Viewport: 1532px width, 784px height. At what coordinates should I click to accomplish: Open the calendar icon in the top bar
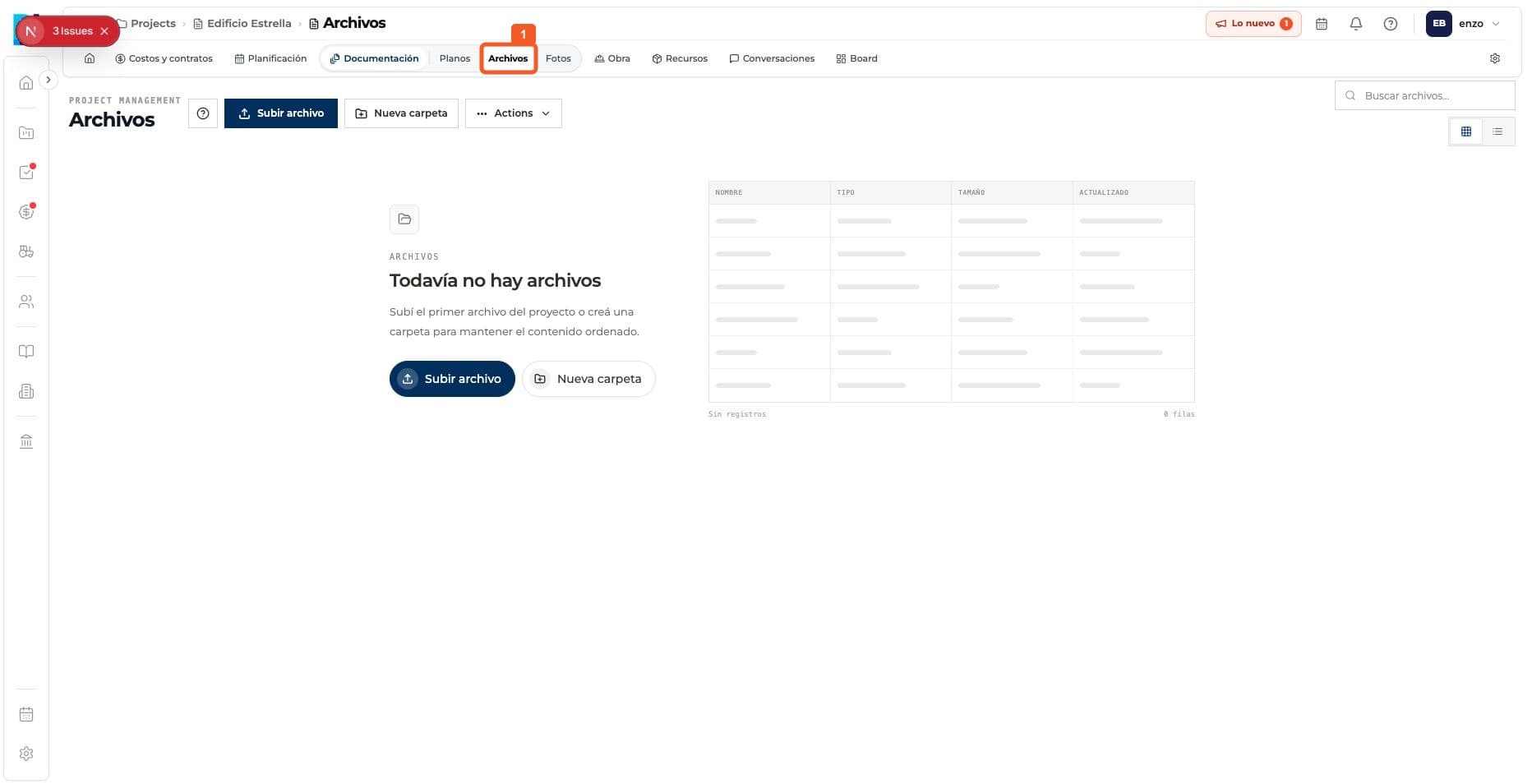click(1322, 24)
